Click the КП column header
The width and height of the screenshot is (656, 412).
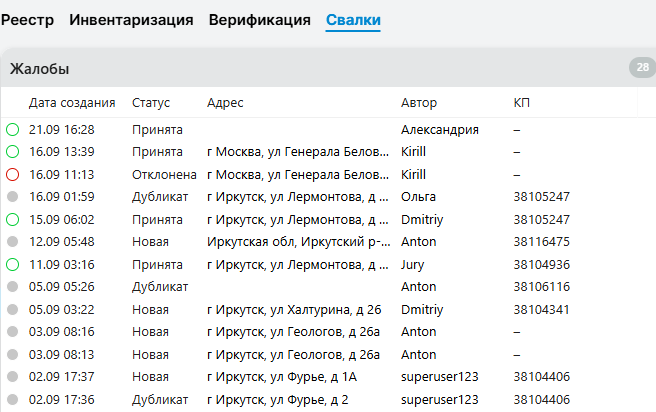(522, 103)
